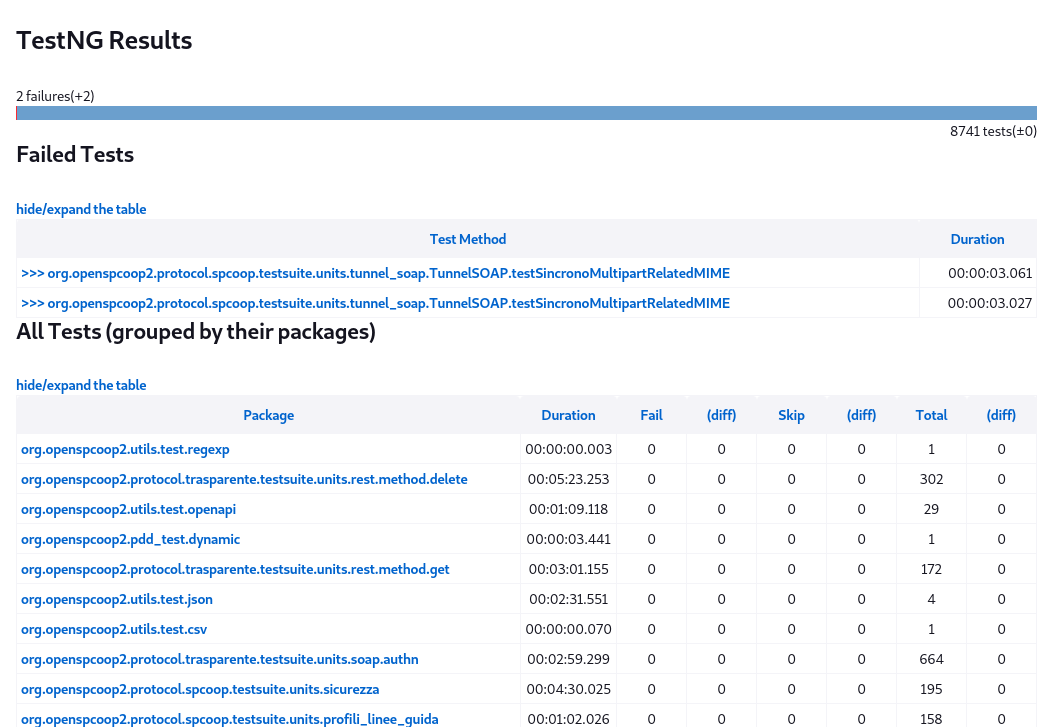Open package org.openspcoop2.pdd_test.dynamic
Viewport: 1045px width, 727px height.
point(131,539)
